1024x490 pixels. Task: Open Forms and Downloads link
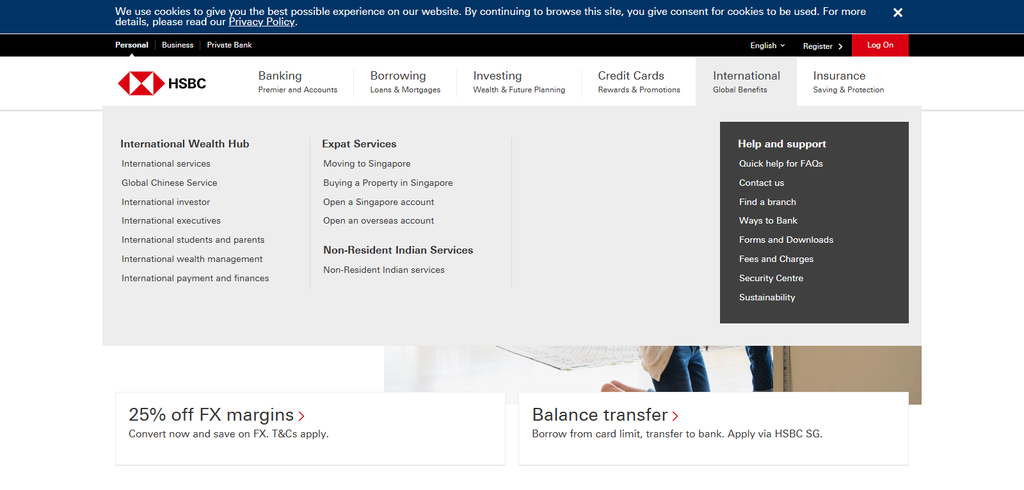tap(786, 240)
